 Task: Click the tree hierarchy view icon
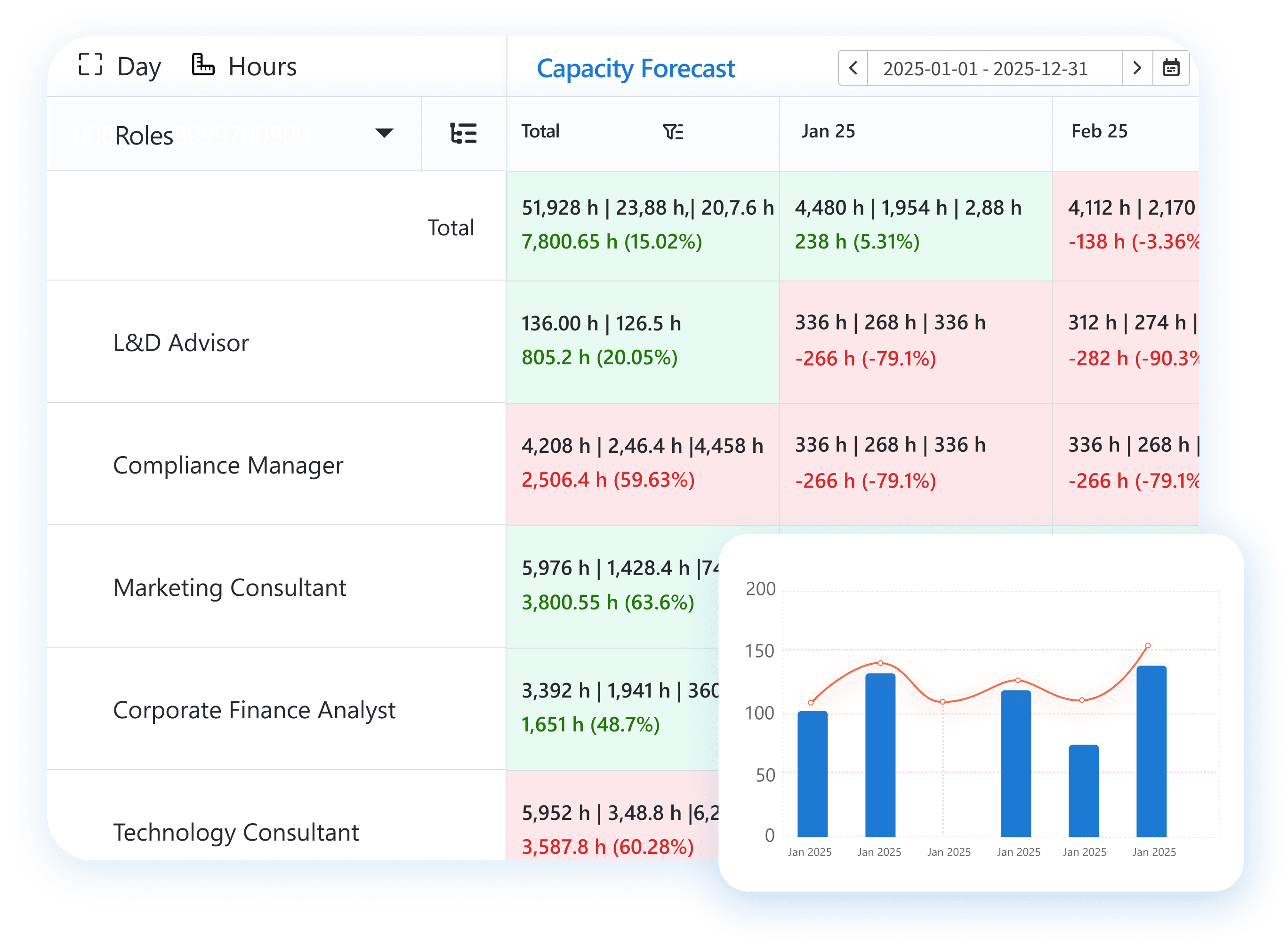pos(463,134)
